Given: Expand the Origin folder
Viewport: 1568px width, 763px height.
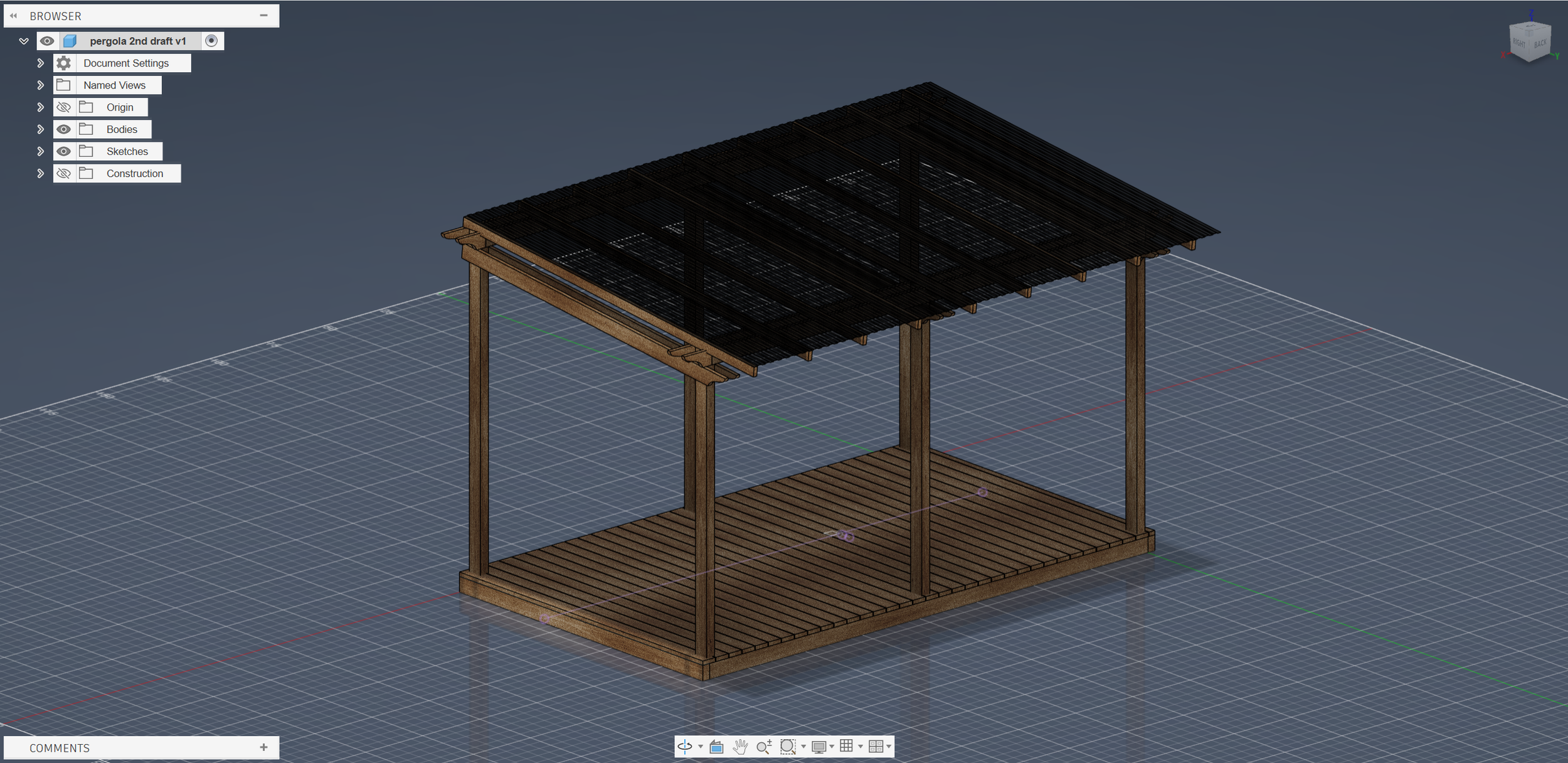Looking at the screenshot, I should pyautogui.click(x=40, y=107).
